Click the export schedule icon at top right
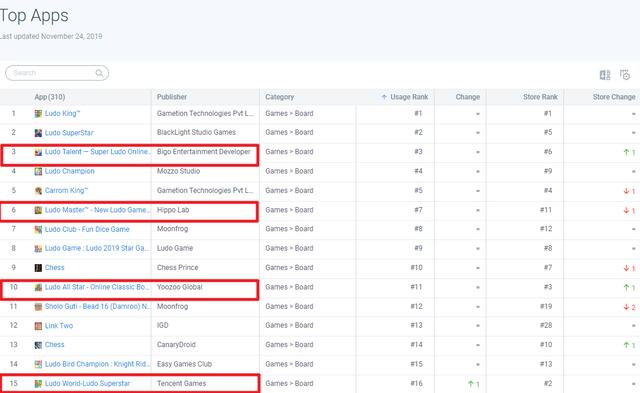The image size is (640, 393). click(x=624, y=75)
